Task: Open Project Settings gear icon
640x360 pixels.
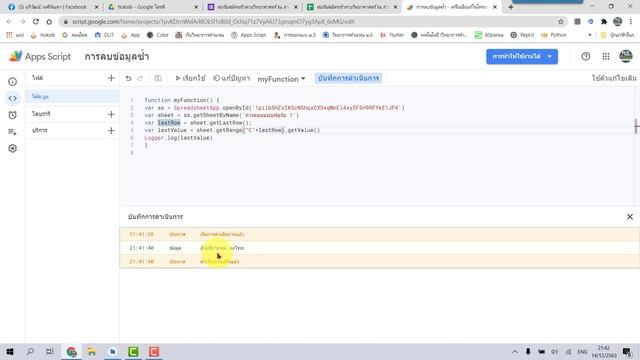Action: pos(13,148)
